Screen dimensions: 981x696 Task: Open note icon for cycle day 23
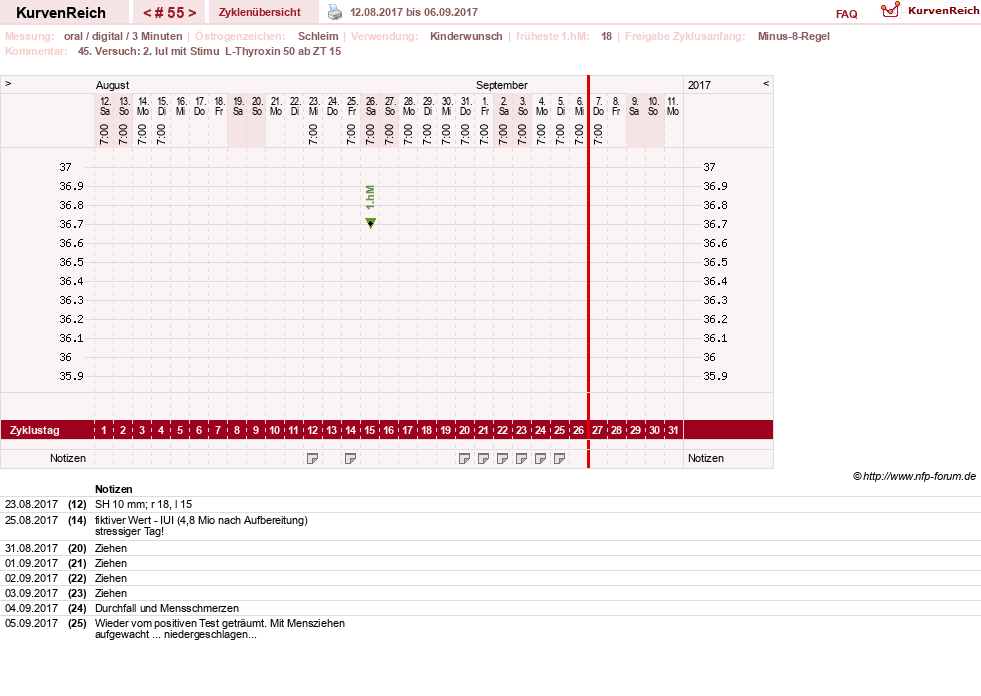(x=521, y=459)
